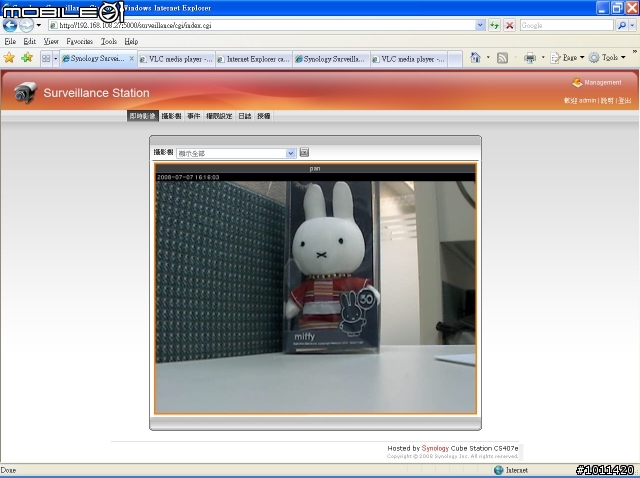Switch to the first VLC media player tab
This screenshot has height=478, width=640.
click(176, 59)
